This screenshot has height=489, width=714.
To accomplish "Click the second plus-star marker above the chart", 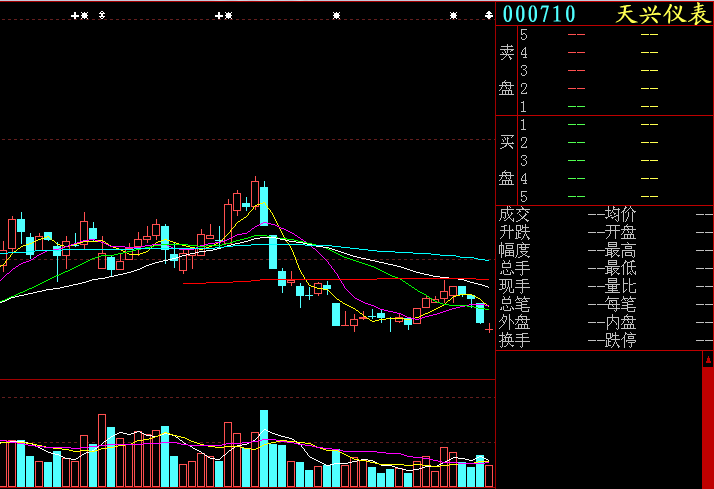I will (x=224, y=15).
